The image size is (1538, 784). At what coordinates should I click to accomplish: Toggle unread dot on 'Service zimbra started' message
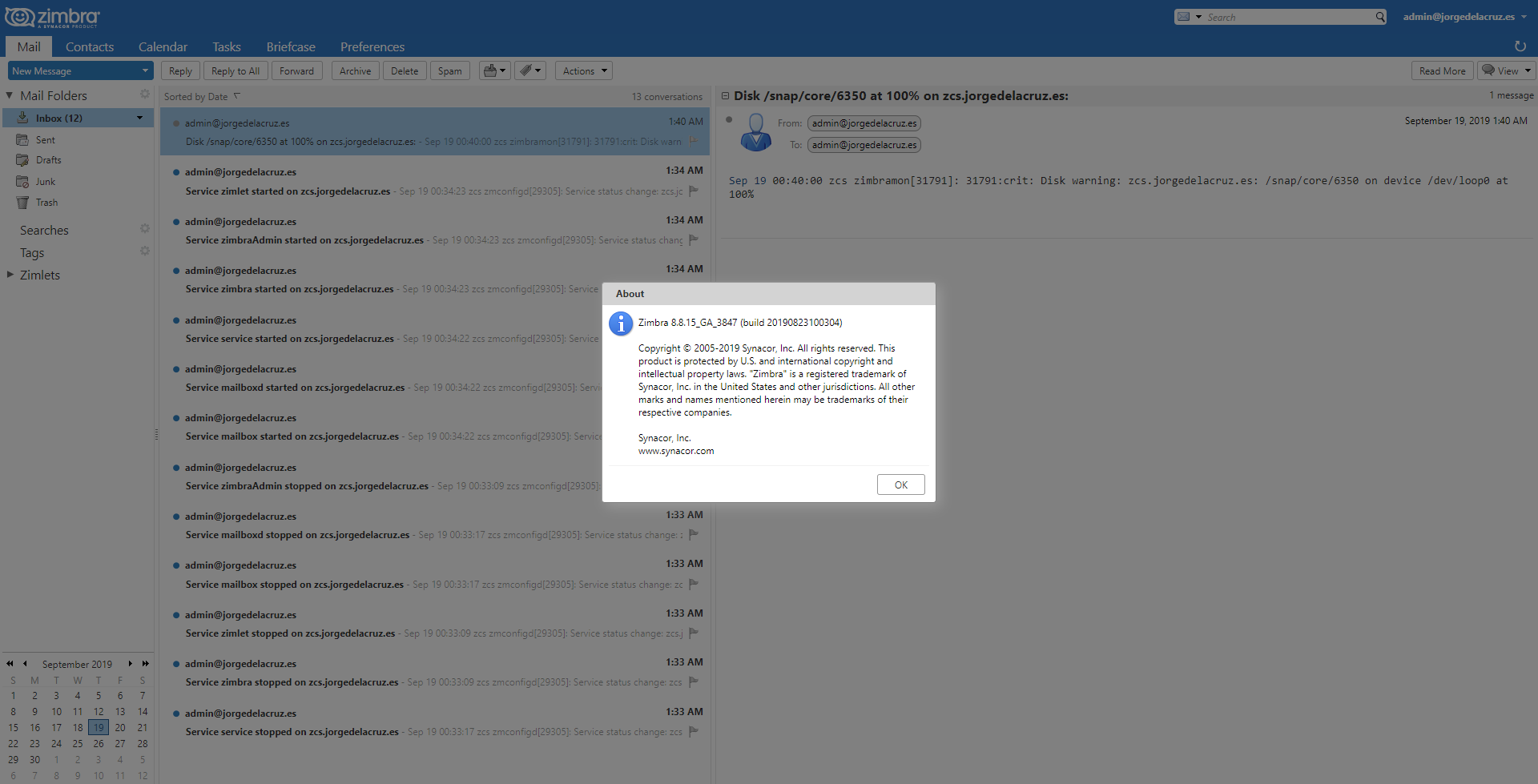(x=175, y=271)
